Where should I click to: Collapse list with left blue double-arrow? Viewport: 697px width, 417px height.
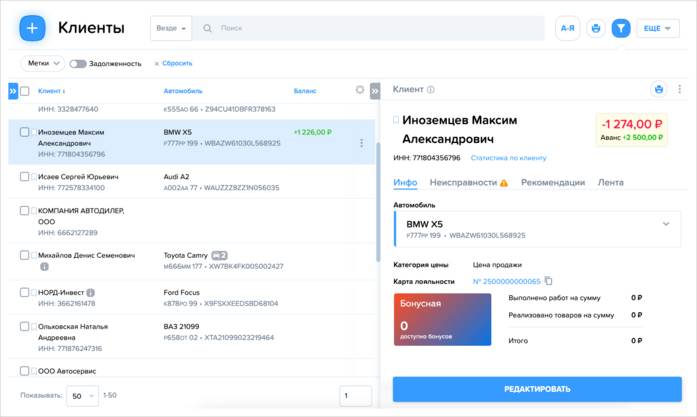click(x=13, y=91)
